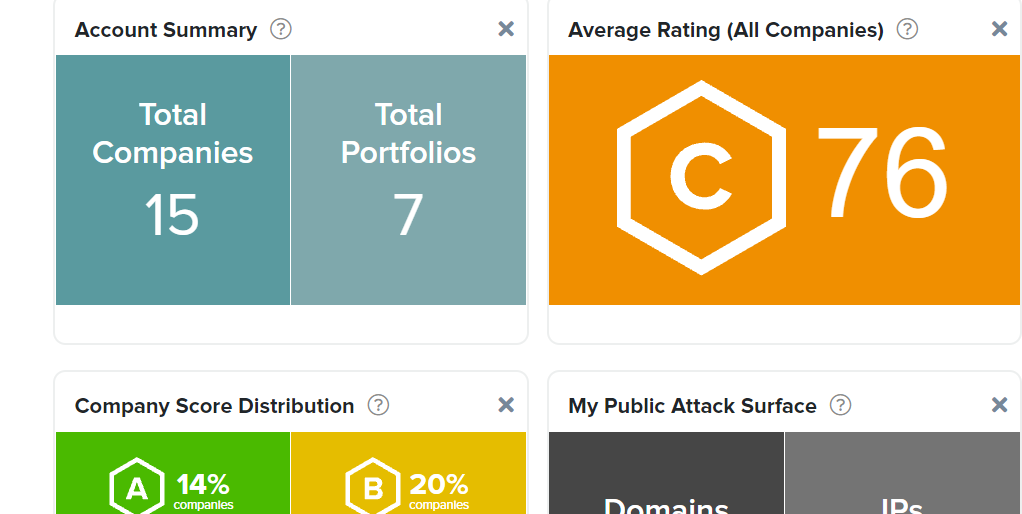Screen dimensions: 1022x514
Task: Close the Account Summary widget
Action: [x=506, y=29]
